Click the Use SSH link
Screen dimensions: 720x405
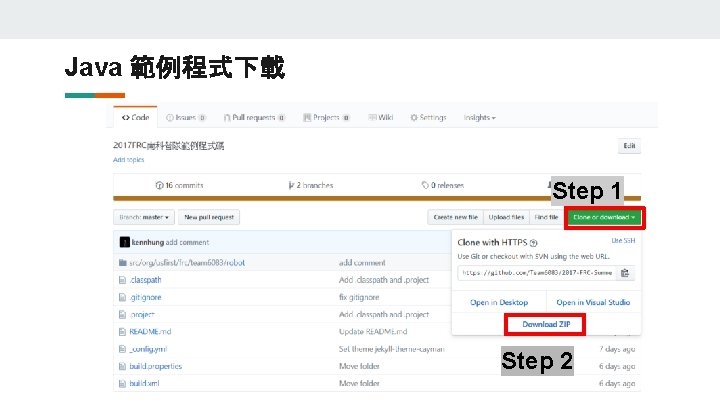pos(623,241)
